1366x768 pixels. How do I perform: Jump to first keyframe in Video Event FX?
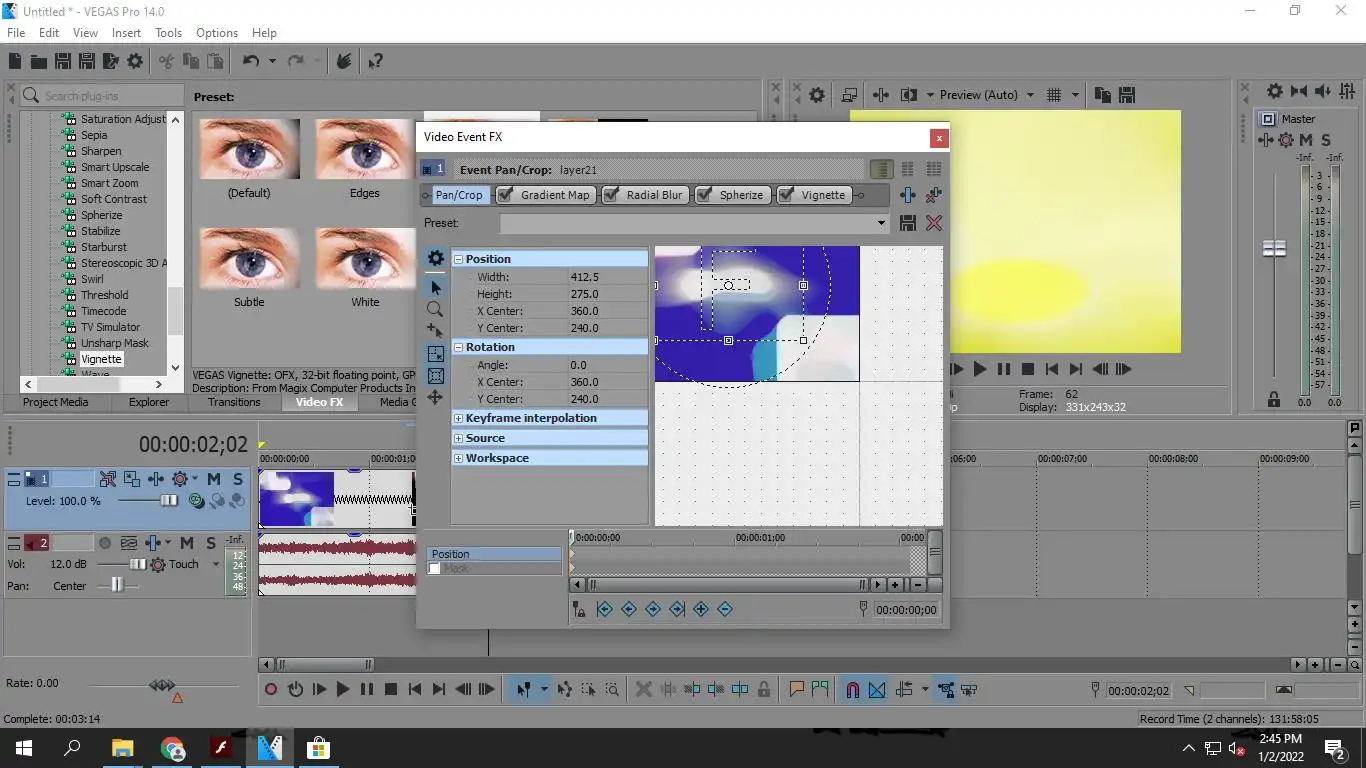[x=604, y=609]
